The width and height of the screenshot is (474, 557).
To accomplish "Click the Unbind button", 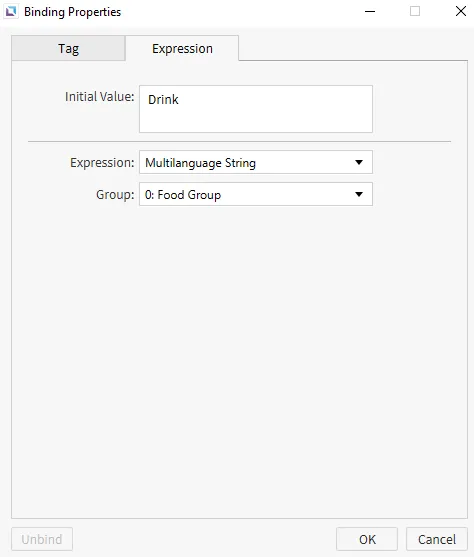I will click(42, 539).
